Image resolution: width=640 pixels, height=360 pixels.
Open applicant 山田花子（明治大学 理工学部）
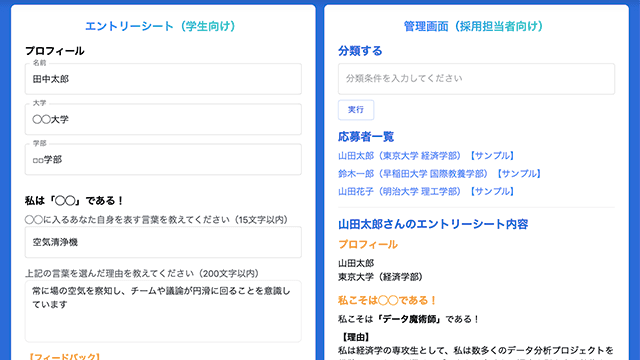tap(426, 191)
